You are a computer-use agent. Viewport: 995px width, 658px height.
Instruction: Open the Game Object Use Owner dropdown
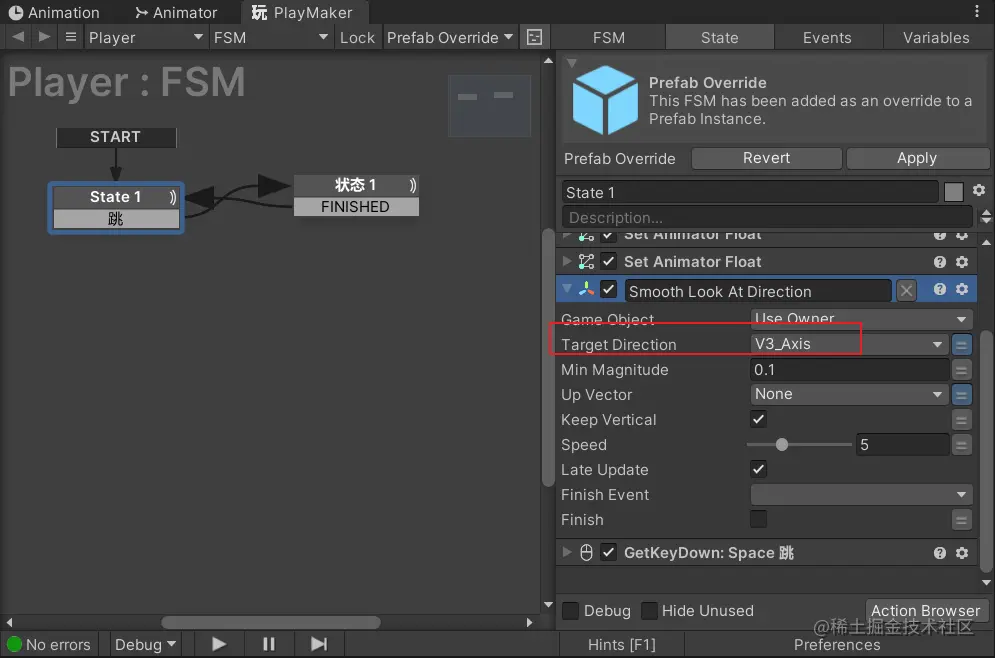[x=861, y=319]
